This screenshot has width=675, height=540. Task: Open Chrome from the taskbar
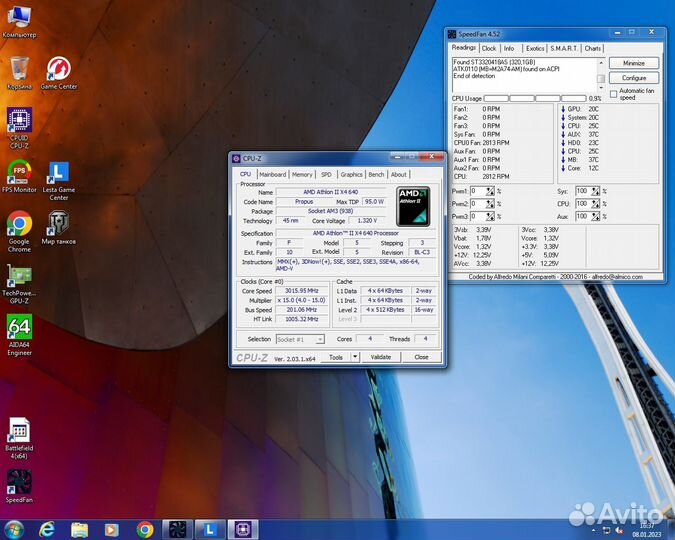145,530
